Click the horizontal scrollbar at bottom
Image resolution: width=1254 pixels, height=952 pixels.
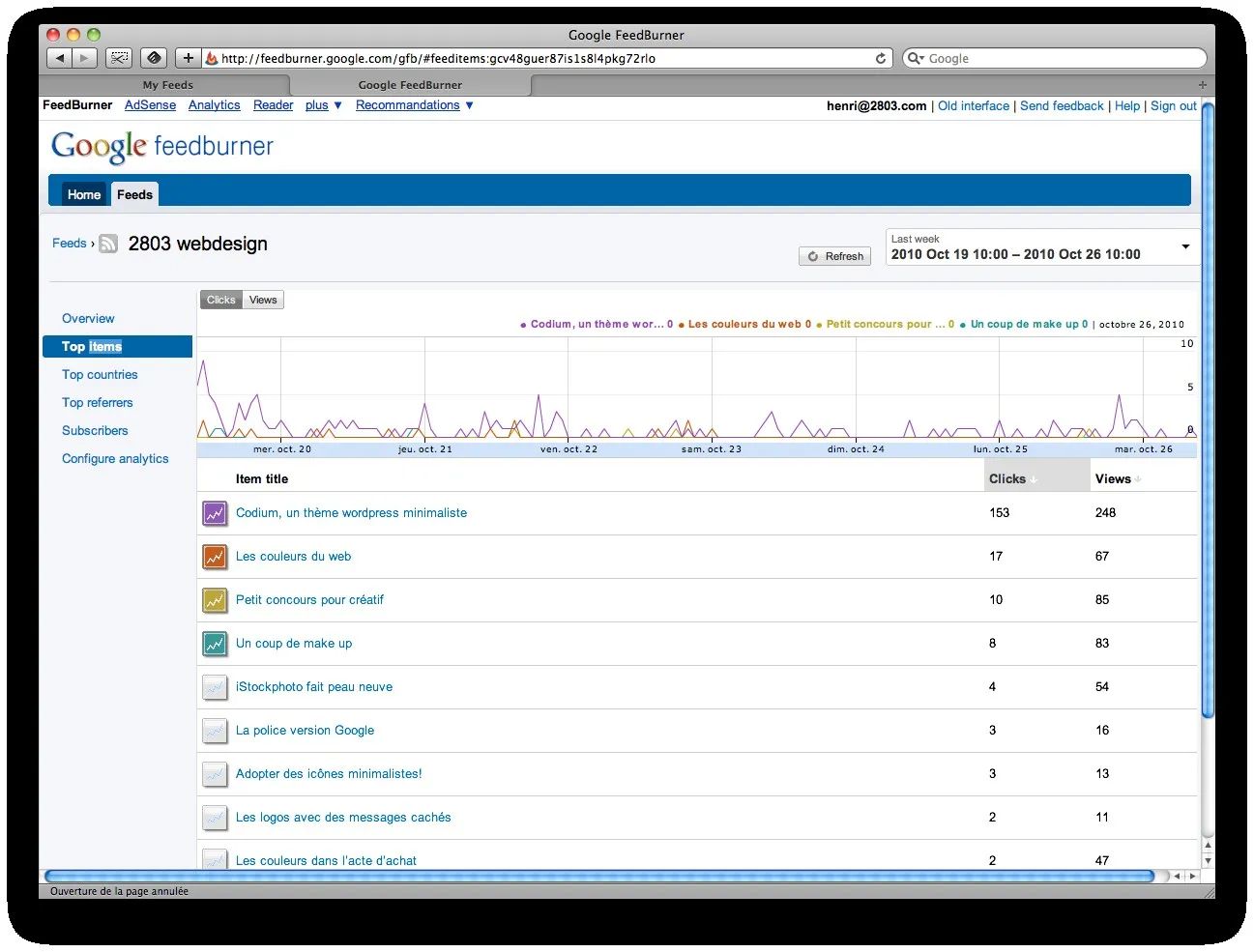point(599,877)
